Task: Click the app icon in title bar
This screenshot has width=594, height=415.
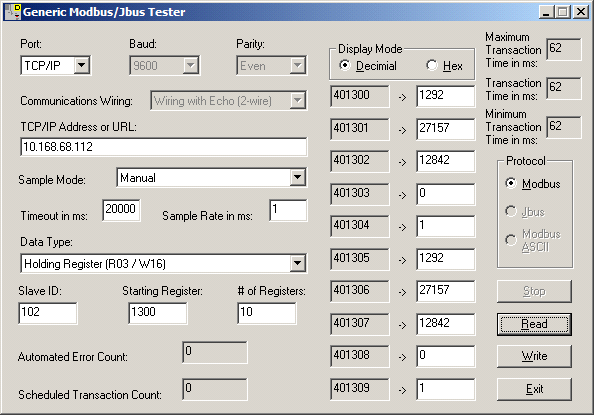Action: pos(12,12)
